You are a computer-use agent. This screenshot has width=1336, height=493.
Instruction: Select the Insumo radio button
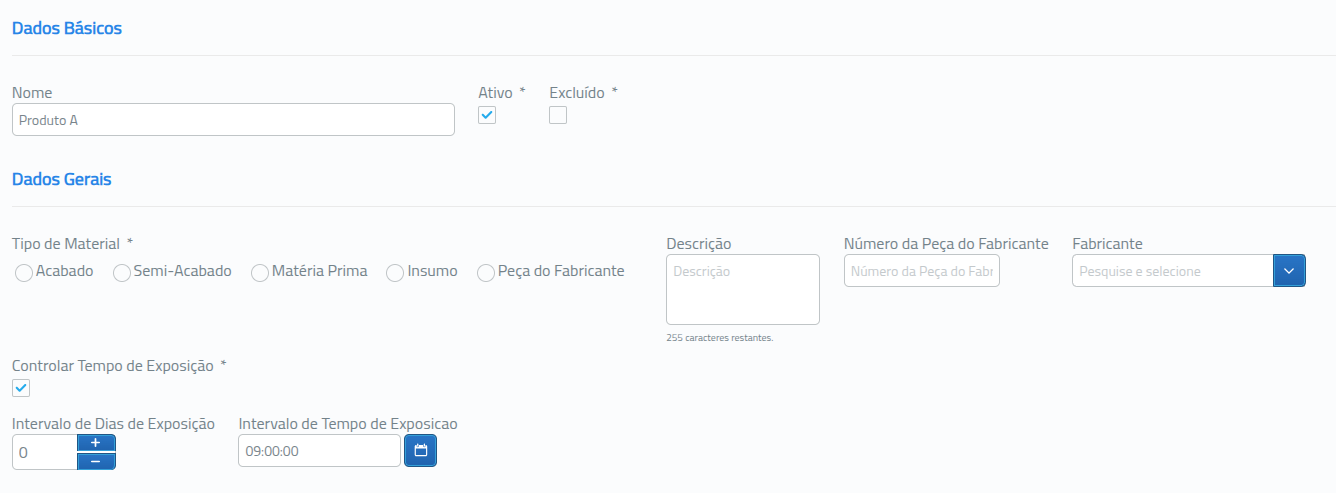[395, 272]
